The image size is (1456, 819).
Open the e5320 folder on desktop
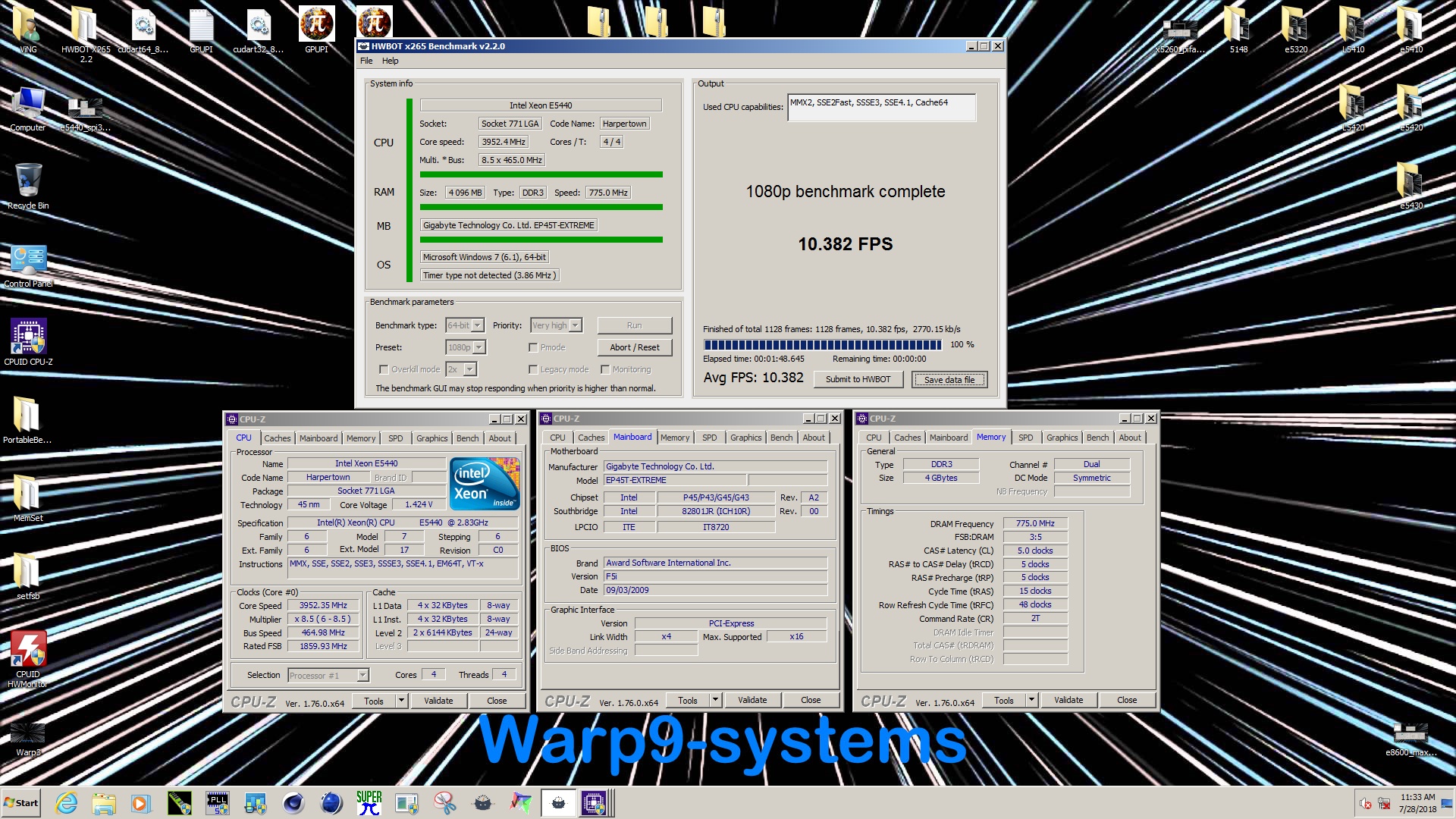pyautogui.click(x=1296, y=30)
